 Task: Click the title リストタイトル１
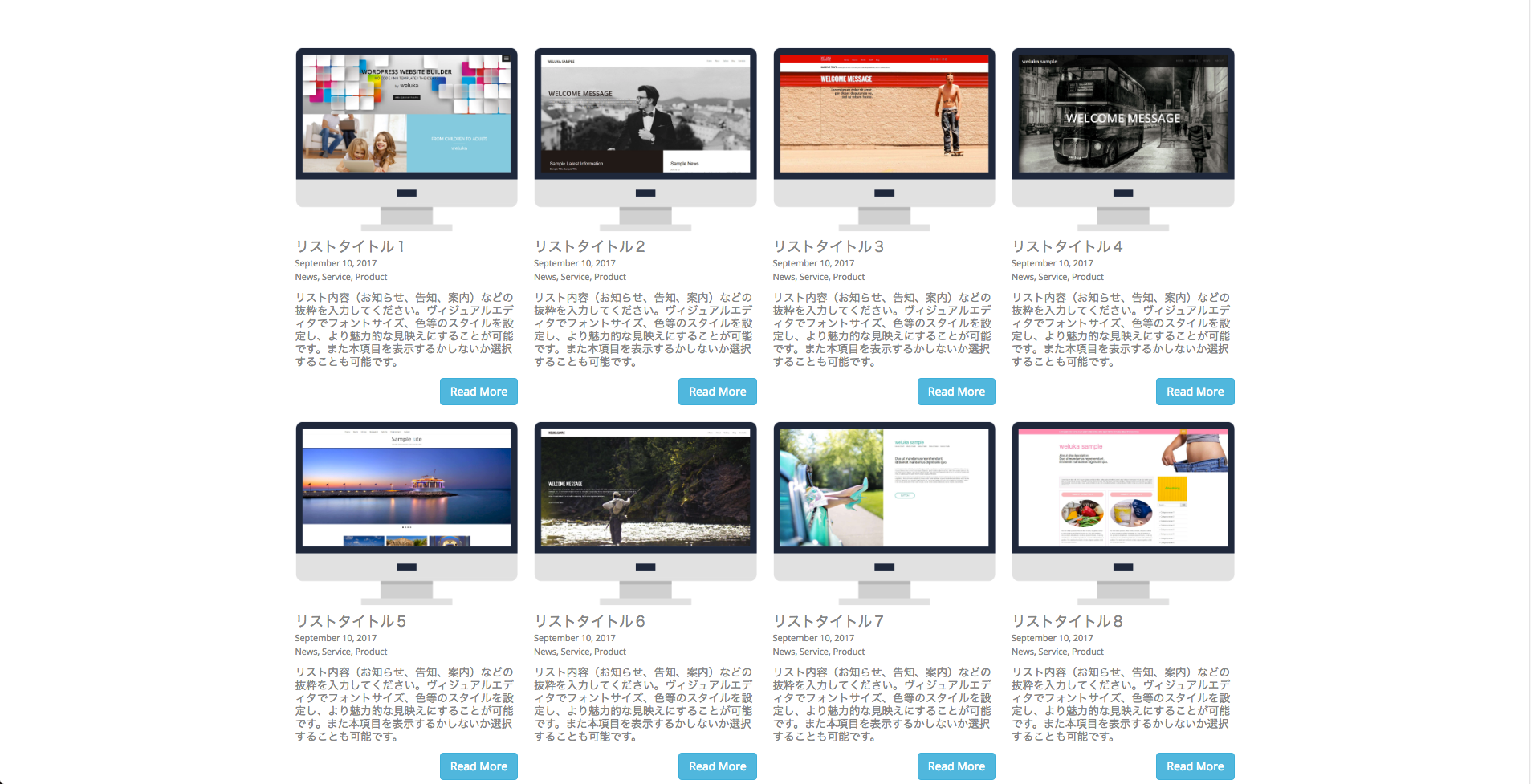coord(350,246)
